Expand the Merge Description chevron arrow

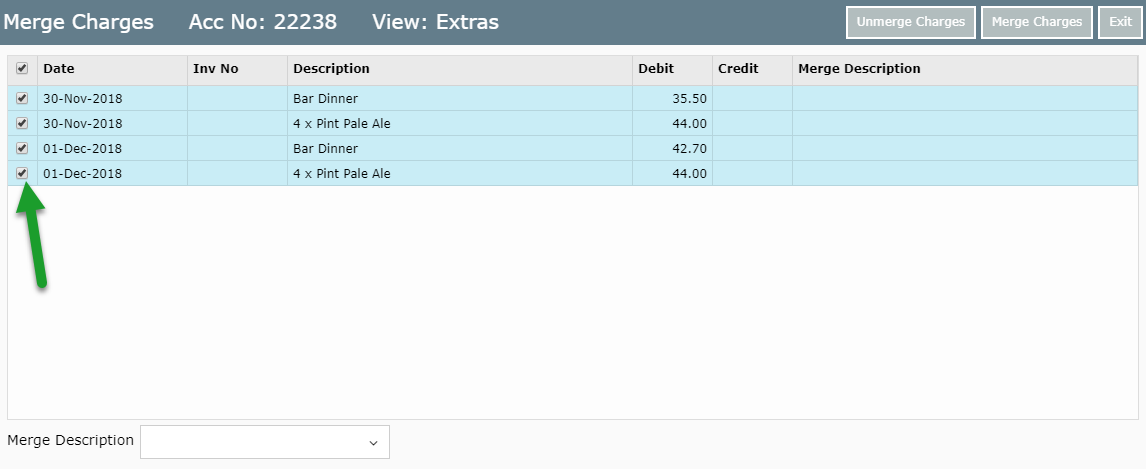pyautogui.click(x=374, y=442)
